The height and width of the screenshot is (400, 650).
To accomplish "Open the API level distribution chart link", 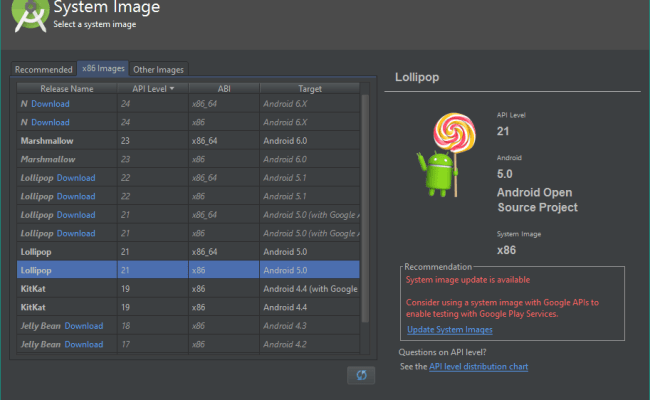I will tap(478, 366).
